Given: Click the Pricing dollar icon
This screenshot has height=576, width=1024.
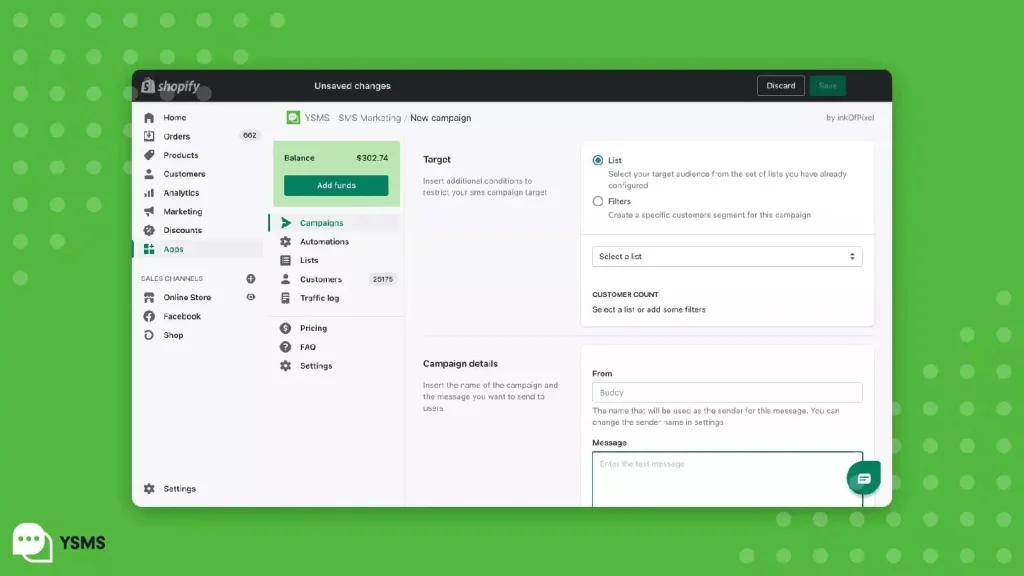Looking at the screenshot, I should (286, 328).
